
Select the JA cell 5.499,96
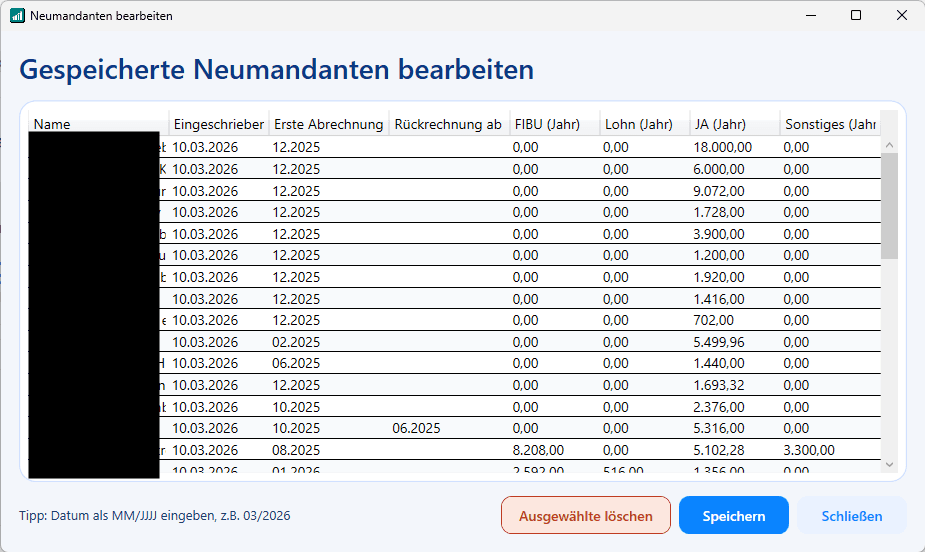point(735,342)
